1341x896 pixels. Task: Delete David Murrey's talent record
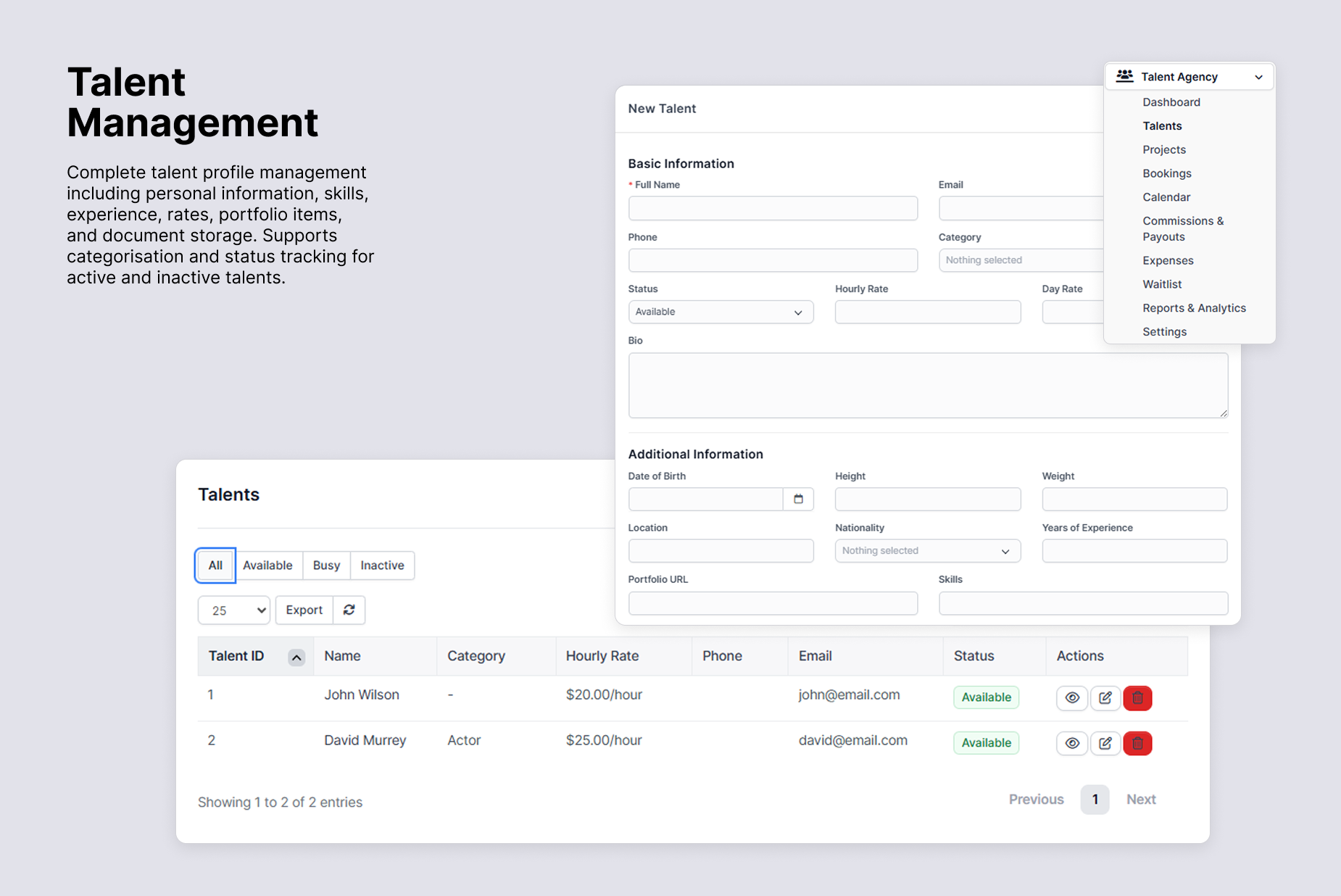coord(1137,743)
